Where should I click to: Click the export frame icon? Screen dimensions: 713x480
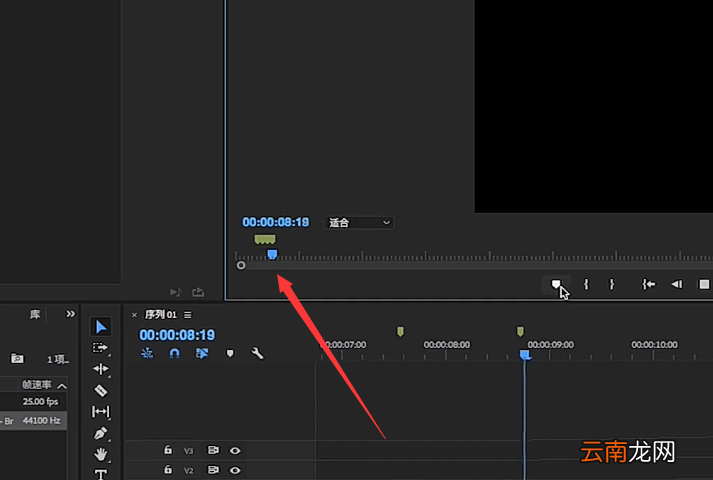click(198, 292)
